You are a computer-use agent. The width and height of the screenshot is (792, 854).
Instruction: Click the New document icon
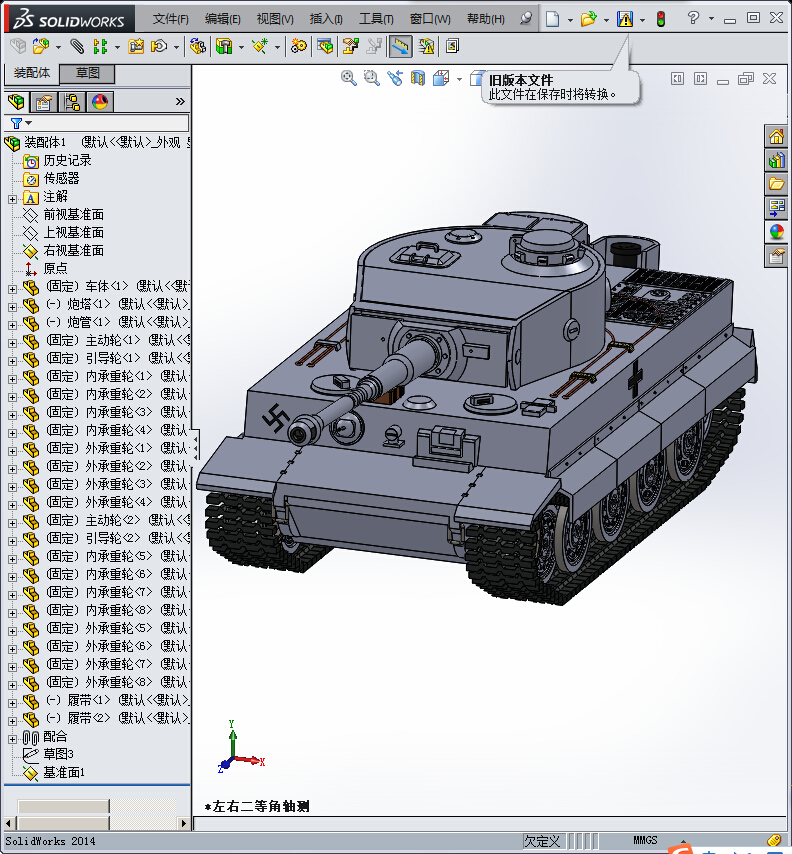pos(552,19)
